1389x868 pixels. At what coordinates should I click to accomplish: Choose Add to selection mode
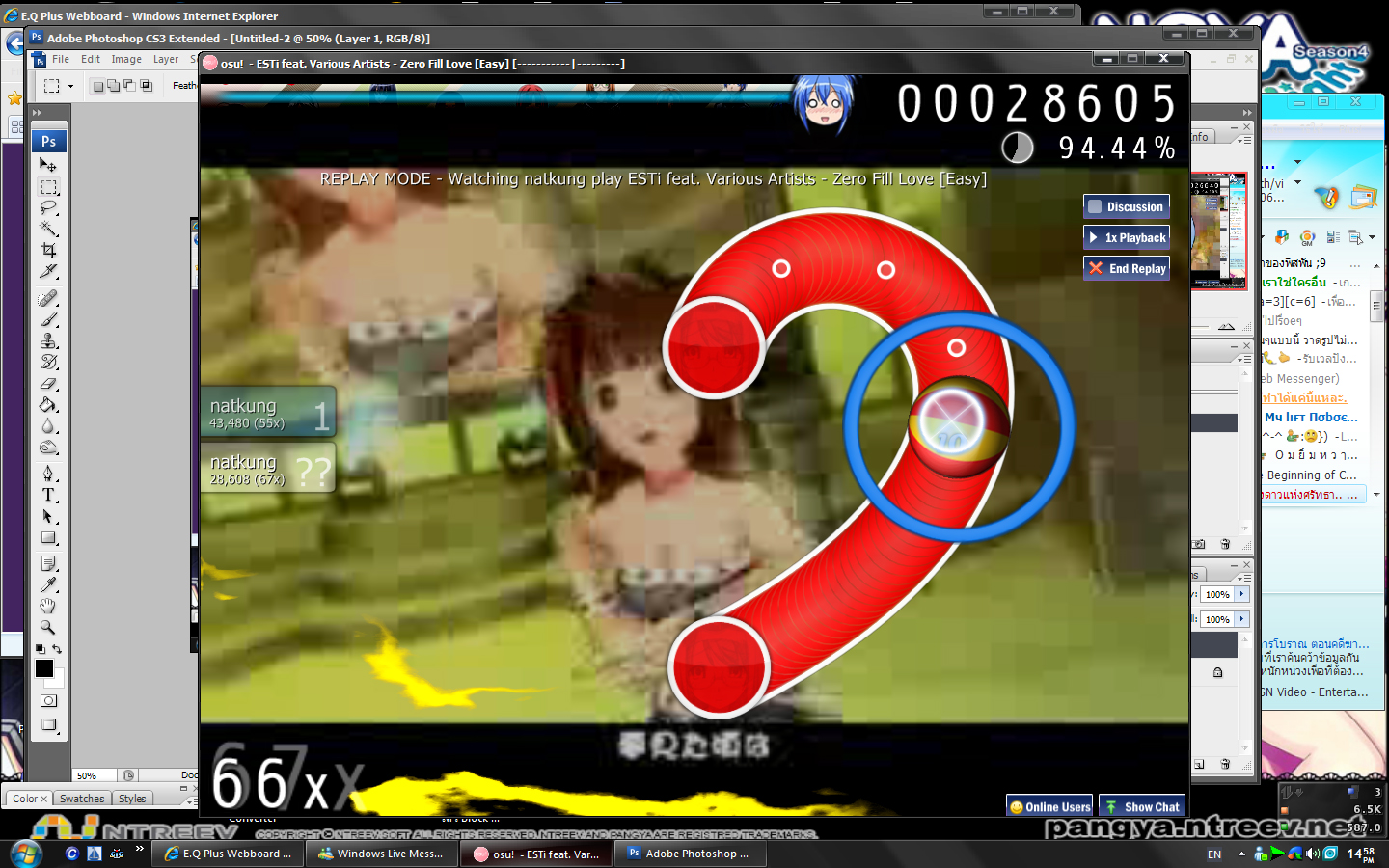tap(114, 86)
